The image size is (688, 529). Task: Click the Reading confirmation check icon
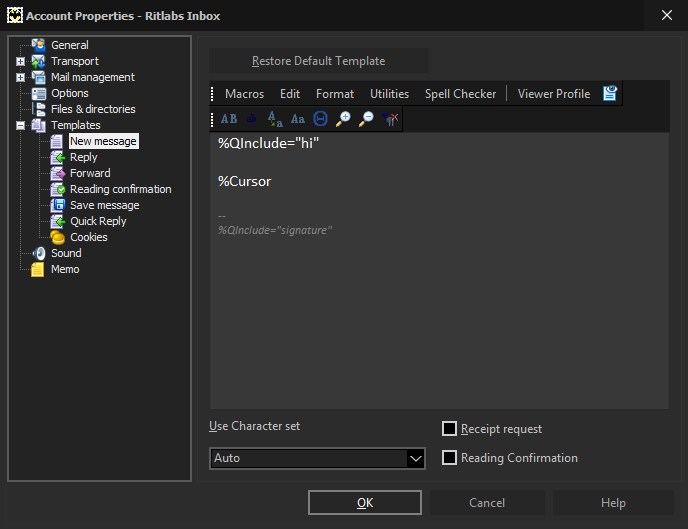click(x=57, y=189)
